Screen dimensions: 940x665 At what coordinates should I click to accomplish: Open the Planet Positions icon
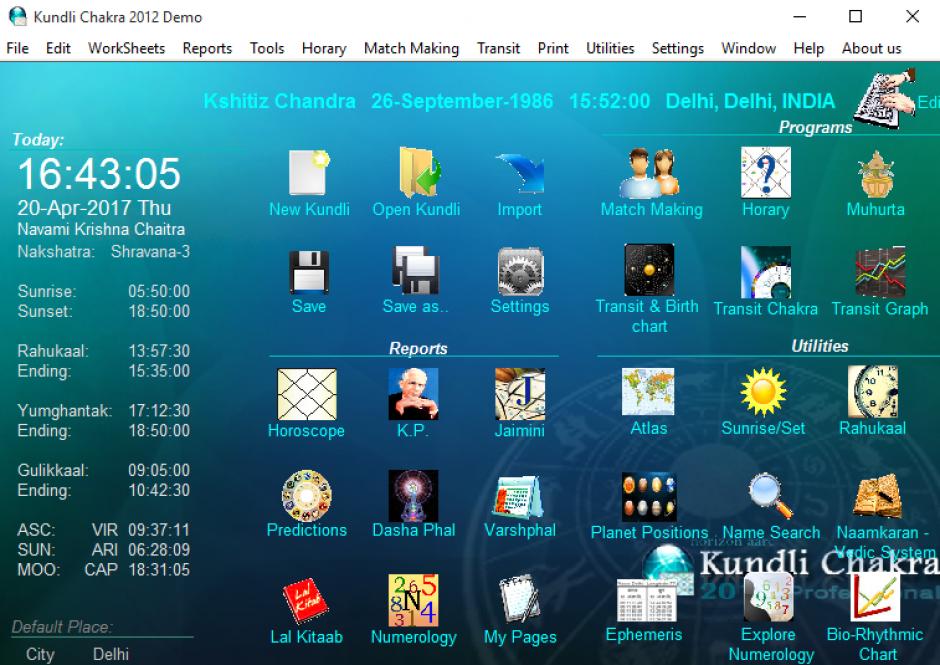[x=649, y=497]
